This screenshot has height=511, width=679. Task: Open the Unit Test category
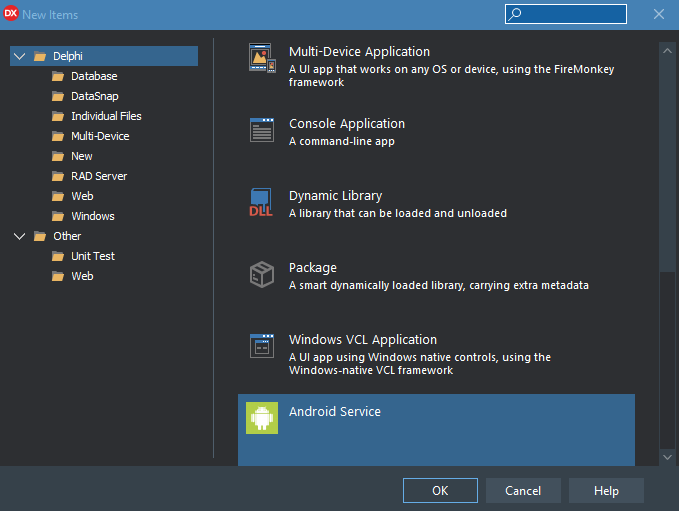pos(92,256)
